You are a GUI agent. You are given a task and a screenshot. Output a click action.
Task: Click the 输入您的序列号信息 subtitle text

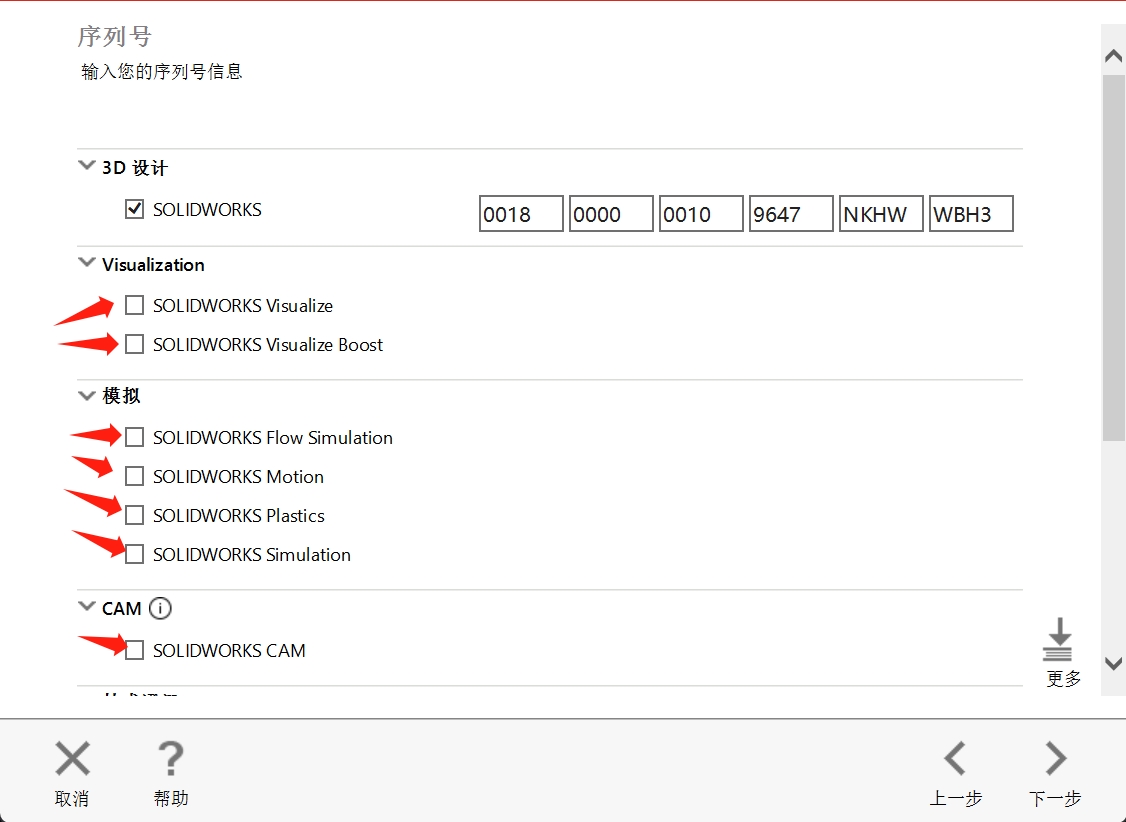162,72
